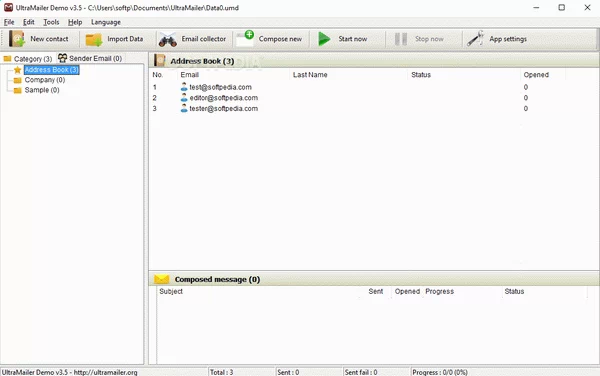Click the person icon for test@softpedia.com

pyautogui.click(x=184, y=87)
